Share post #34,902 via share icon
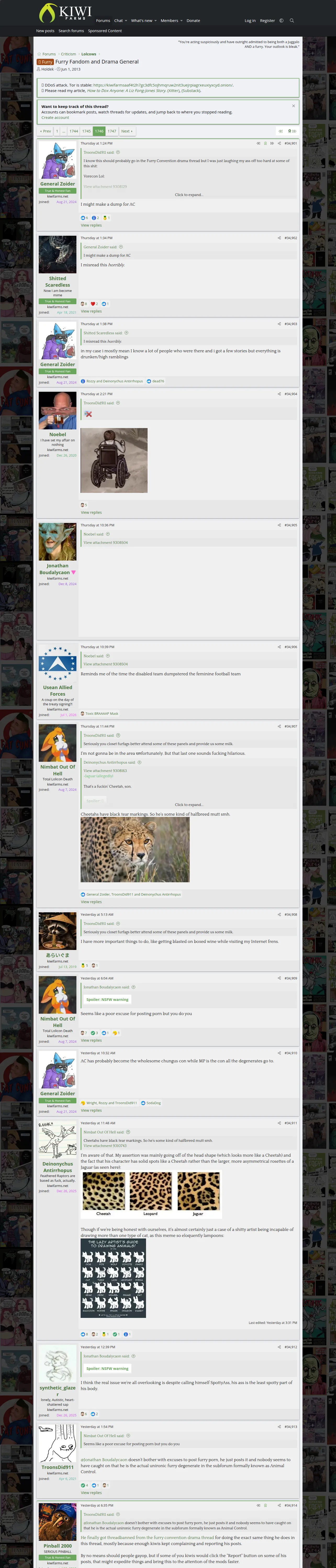This screenshot has height=1568, width=336. click(279, 238)
